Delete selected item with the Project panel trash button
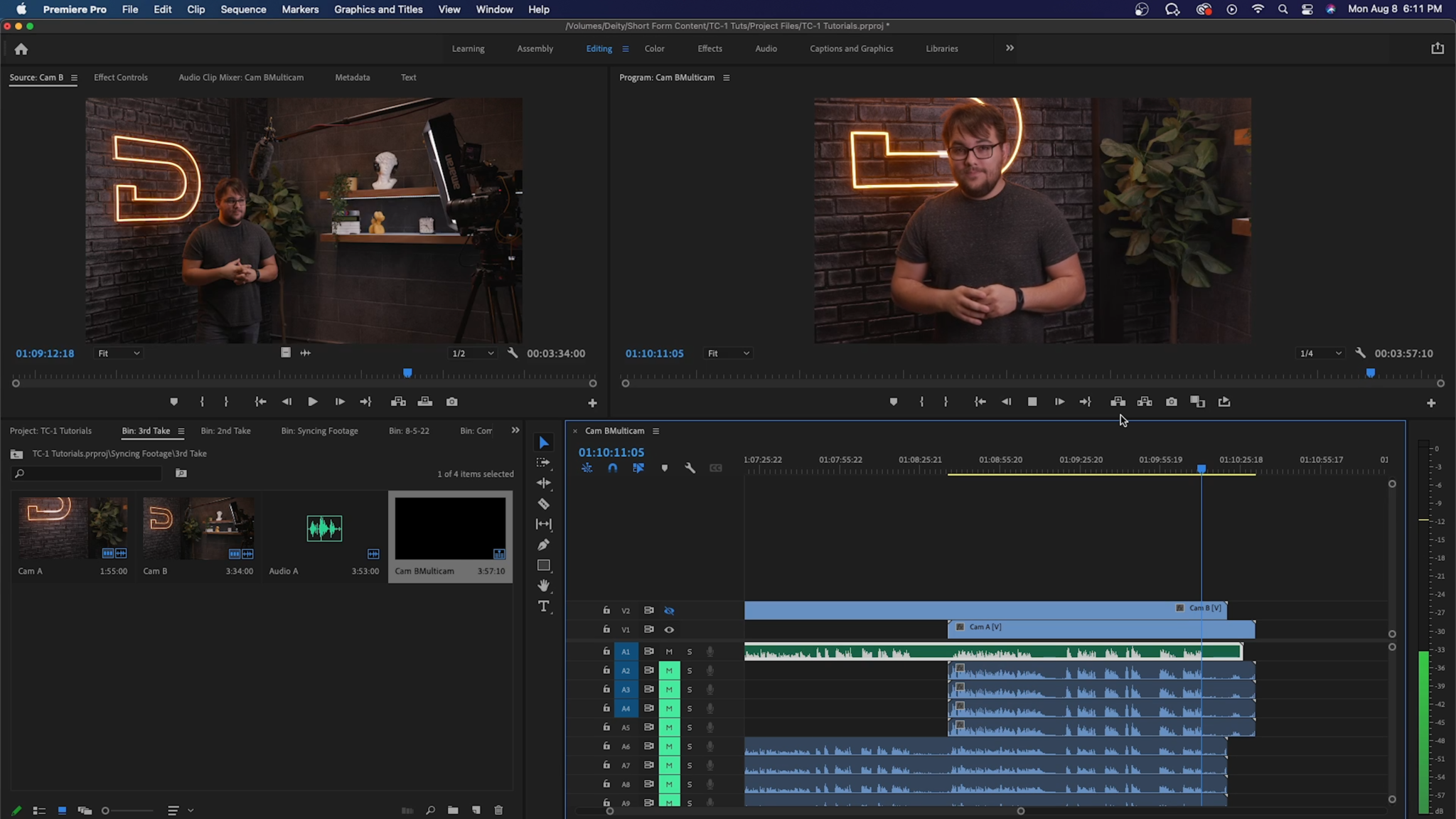The image size is (1456, 819). [x=498, y=810]
